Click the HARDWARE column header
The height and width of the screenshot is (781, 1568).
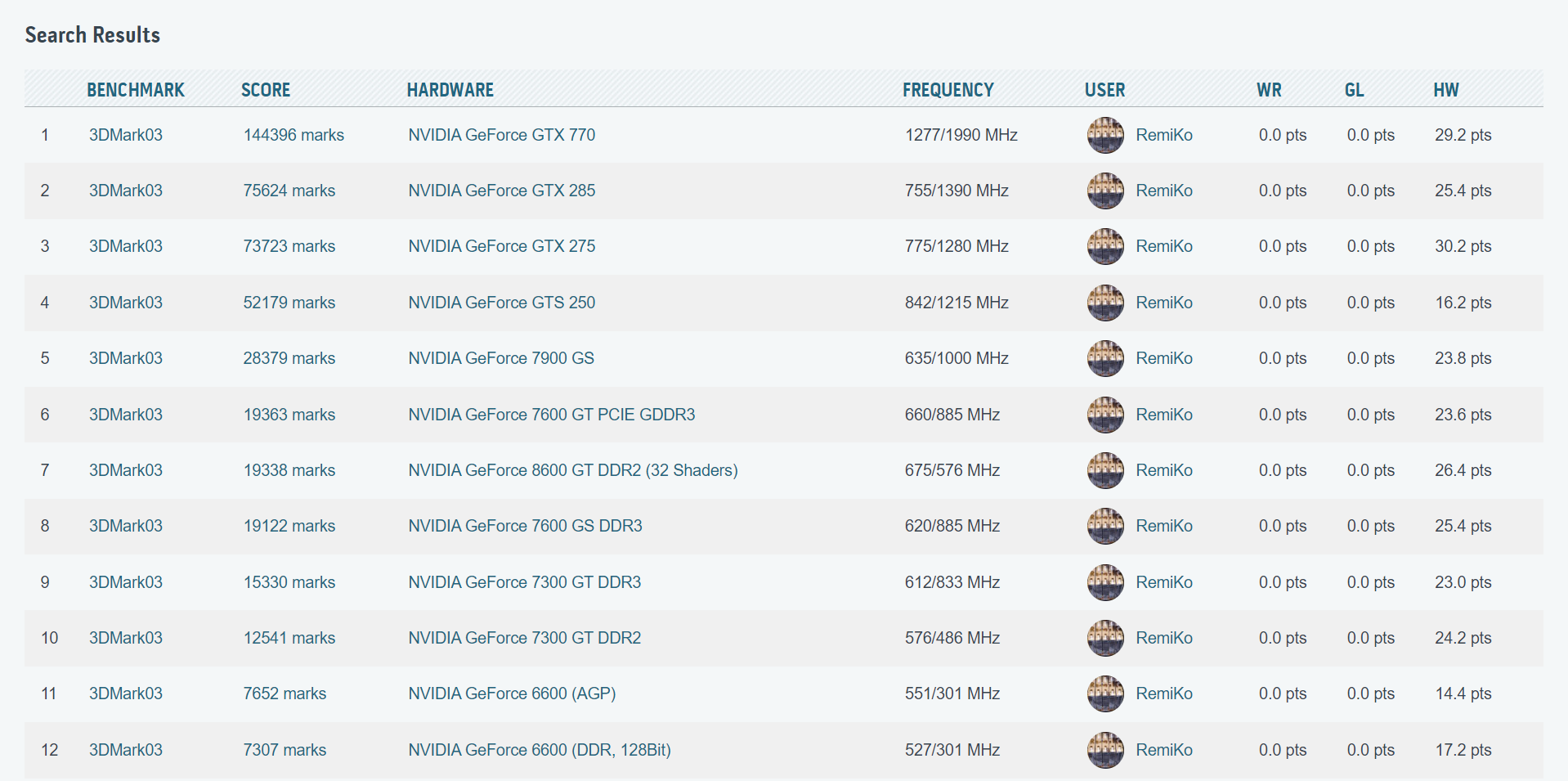tap(450, 90)
